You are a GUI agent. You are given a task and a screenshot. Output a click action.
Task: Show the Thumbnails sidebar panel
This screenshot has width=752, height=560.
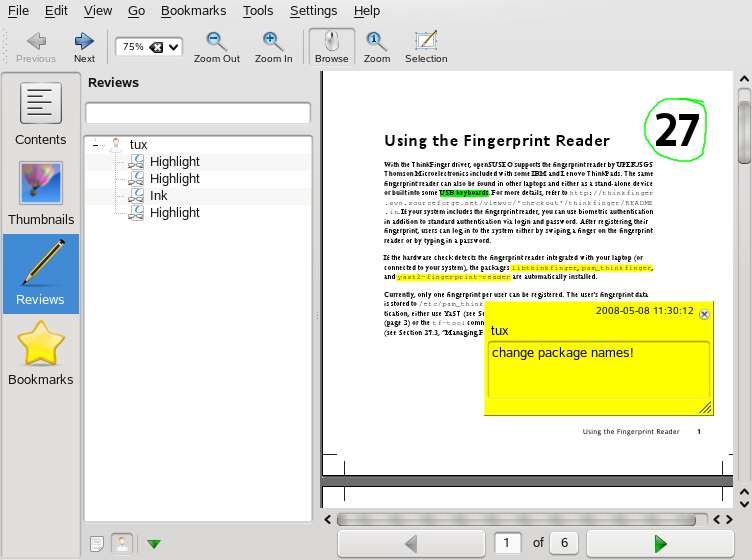(41, 193)
